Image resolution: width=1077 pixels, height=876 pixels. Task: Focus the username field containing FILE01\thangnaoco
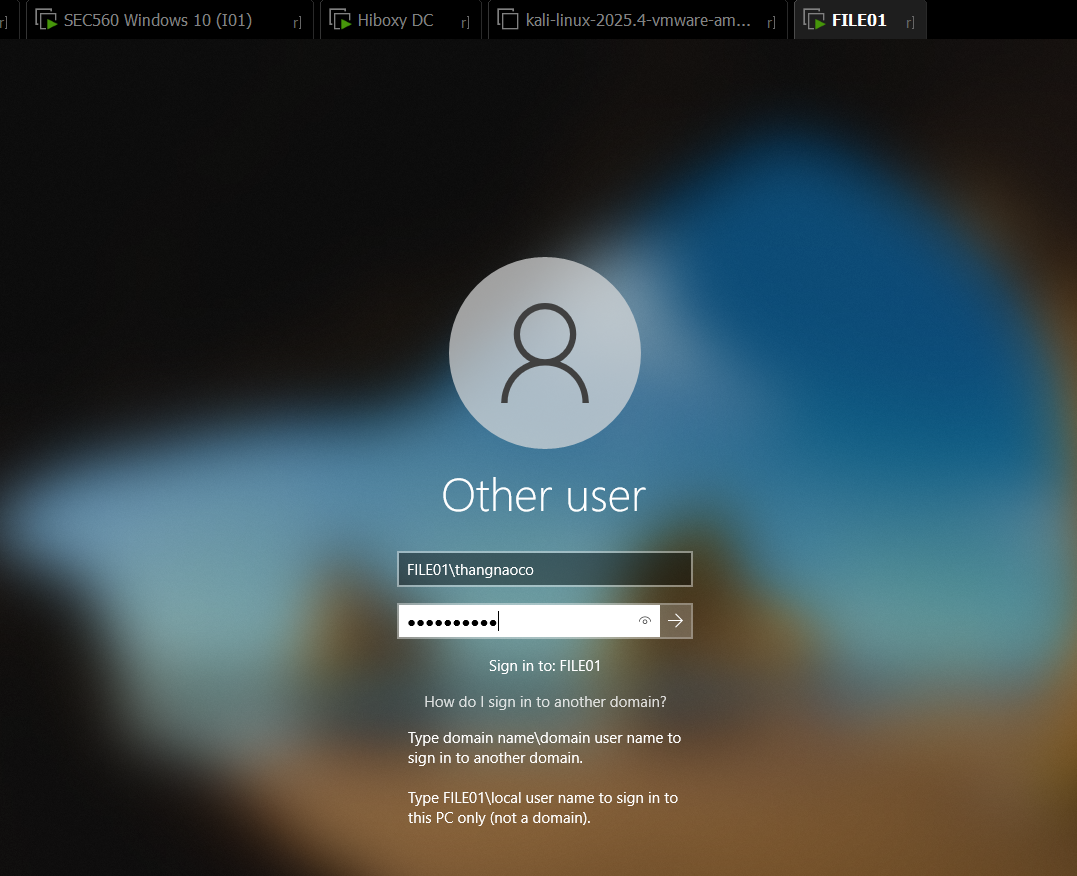coord(544,569)
